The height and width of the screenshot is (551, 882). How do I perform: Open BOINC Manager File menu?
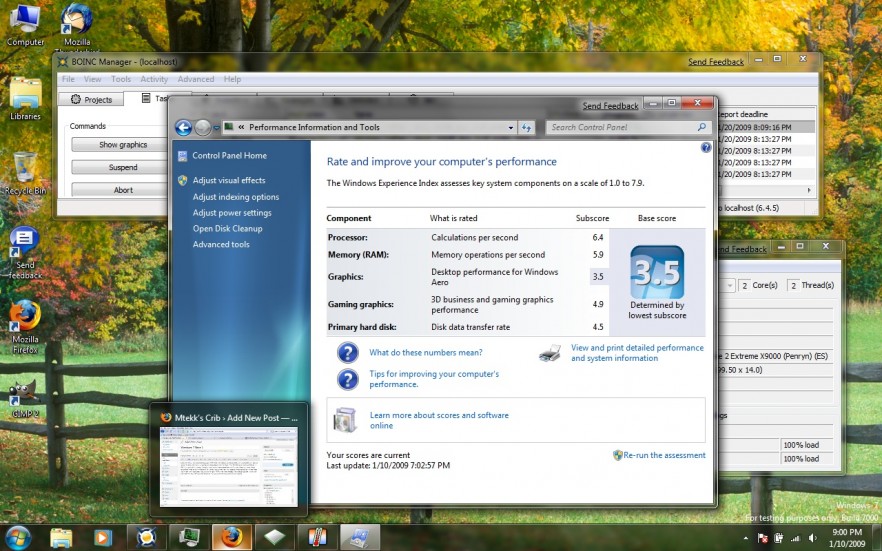[68, 79]
